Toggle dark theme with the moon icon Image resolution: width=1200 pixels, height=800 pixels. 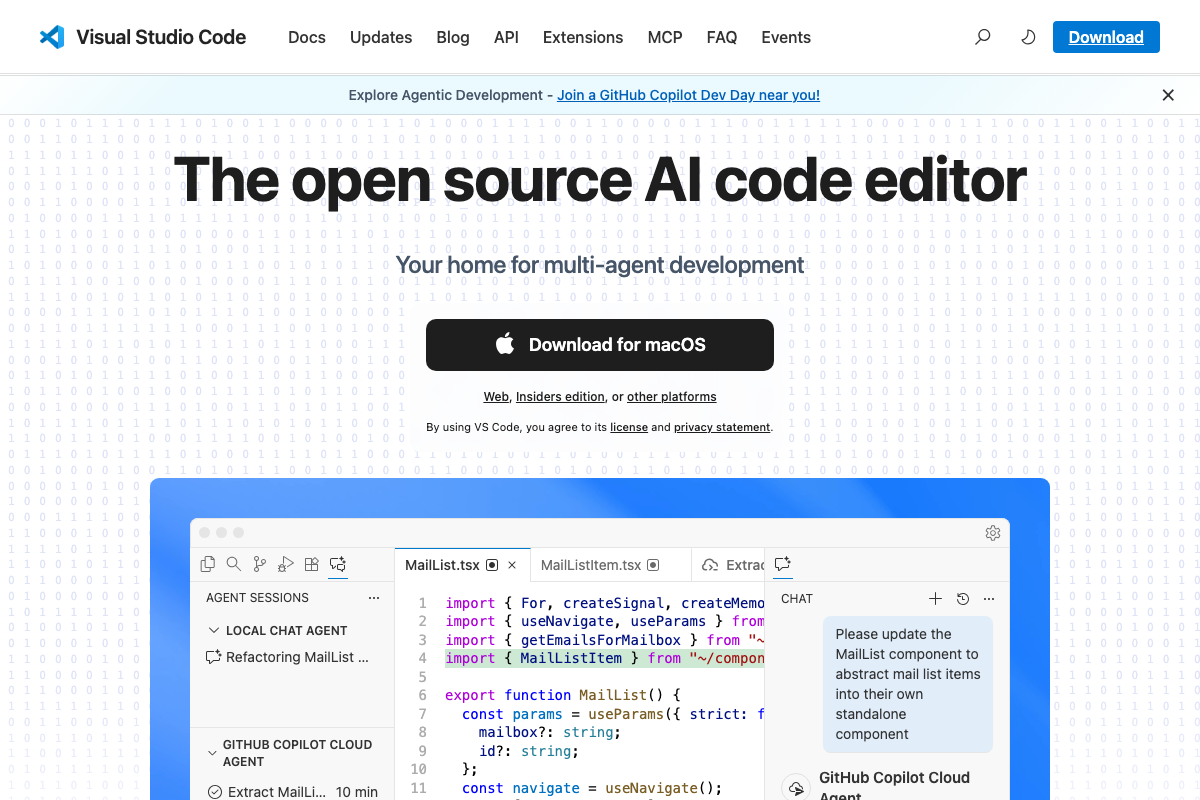tap(1028, 37)
